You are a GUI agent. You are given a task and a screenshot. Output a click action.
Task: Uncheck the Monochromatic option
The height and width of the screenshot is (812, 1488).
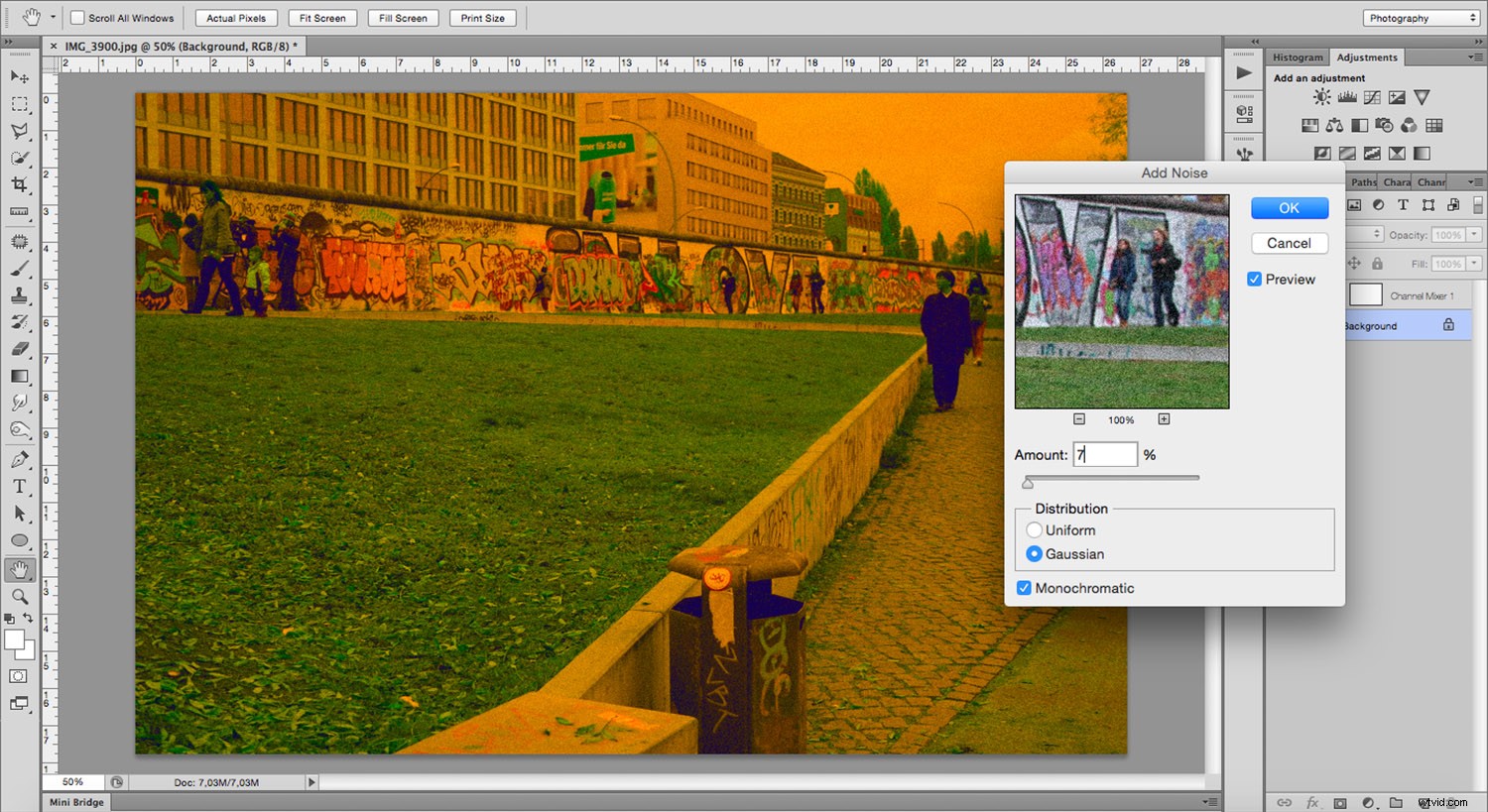click(1024, 588)
